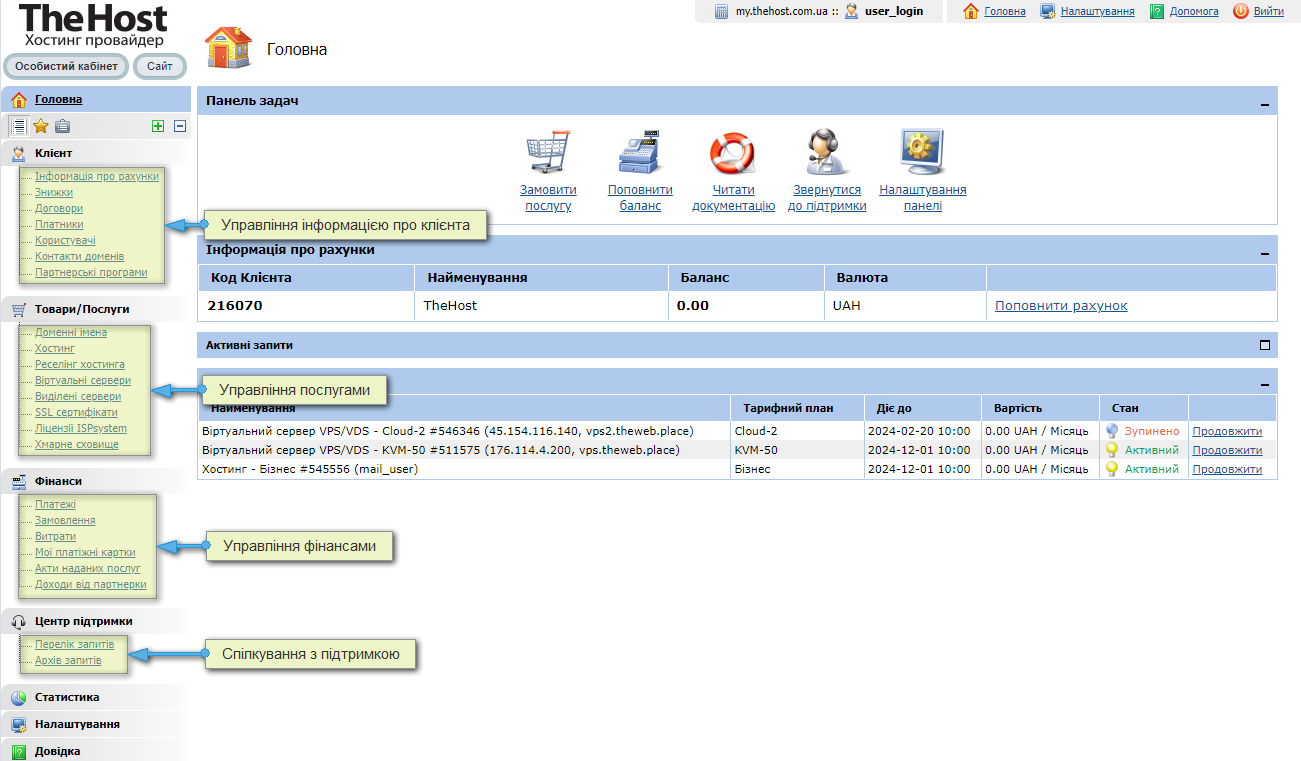The width and height of the screenshot is (1301, 761).
Task: Collapse all menu sections with minus icon
Action: pyautogui.click(x=180, y=126)
